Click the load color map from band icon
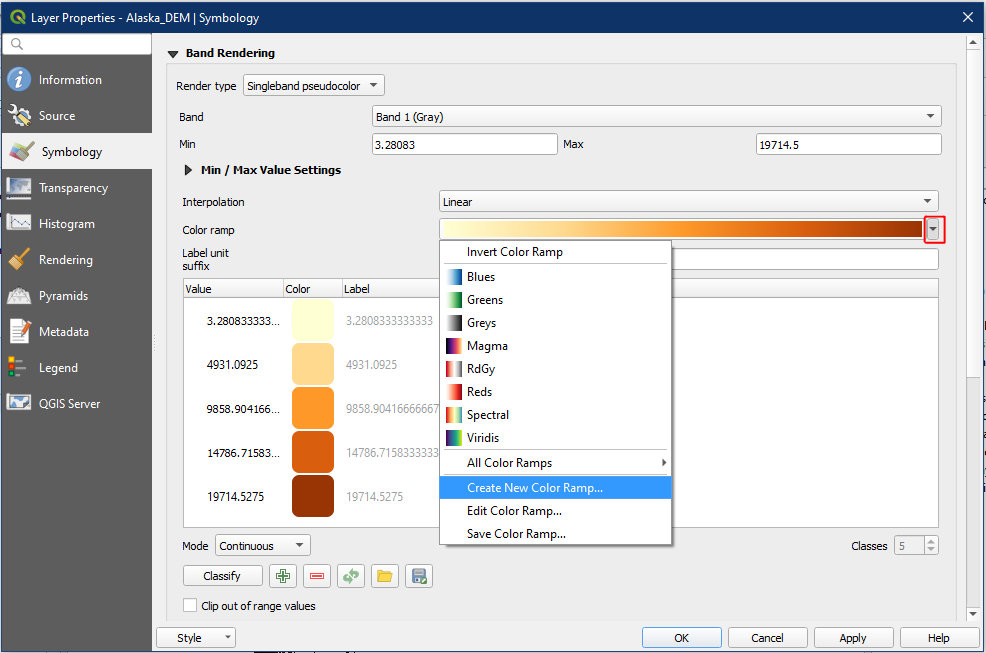This screenshot has width=986, height=653. 351,576
